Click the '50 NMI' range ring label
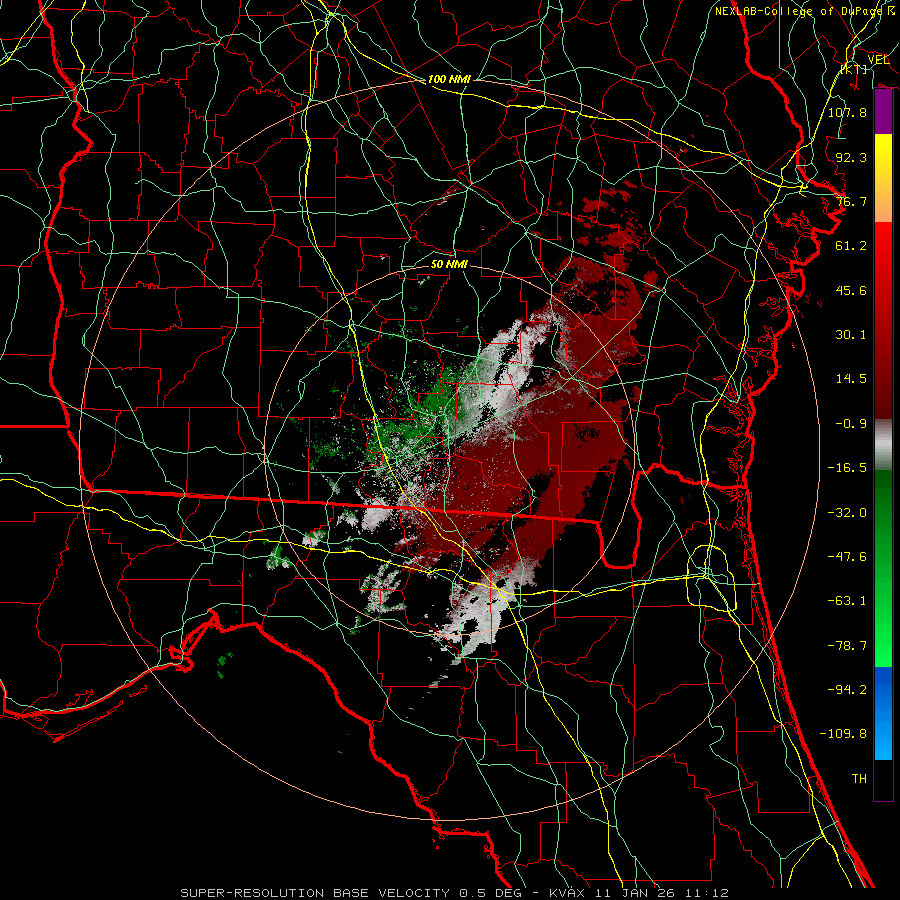The height and width of the screenshot is (900, 900). click(x=449, y=264)
